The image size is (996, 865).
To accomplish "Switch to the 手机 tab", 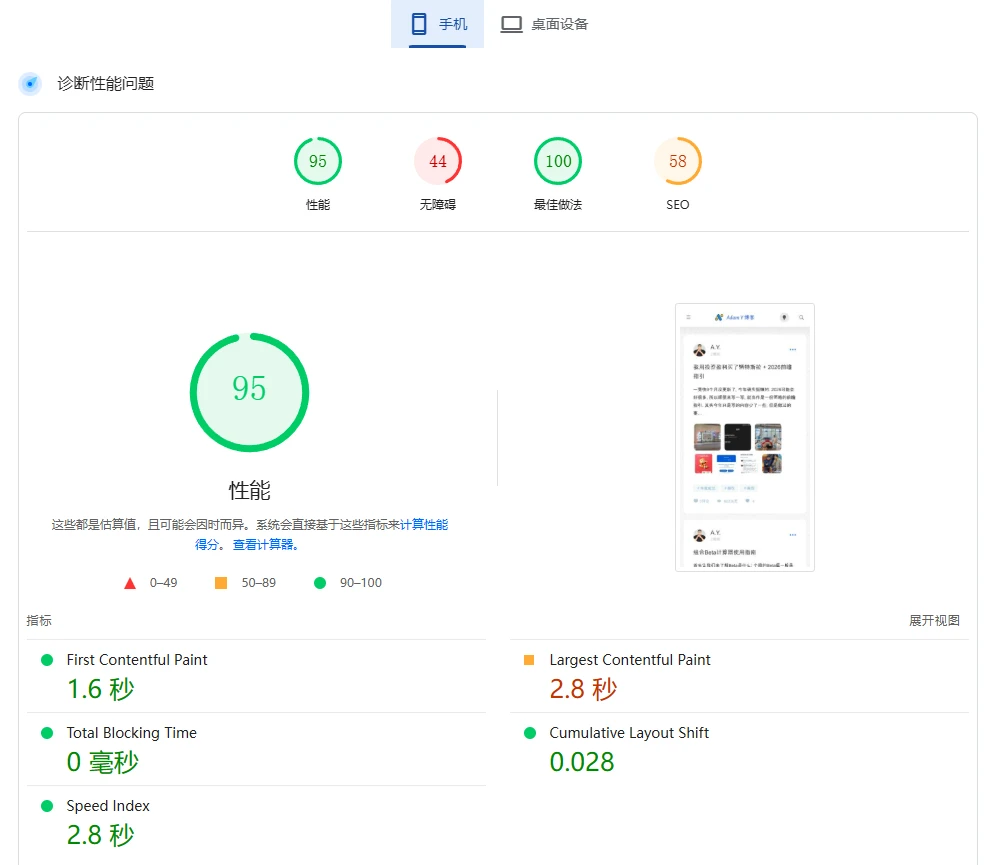I will (437, 24).
